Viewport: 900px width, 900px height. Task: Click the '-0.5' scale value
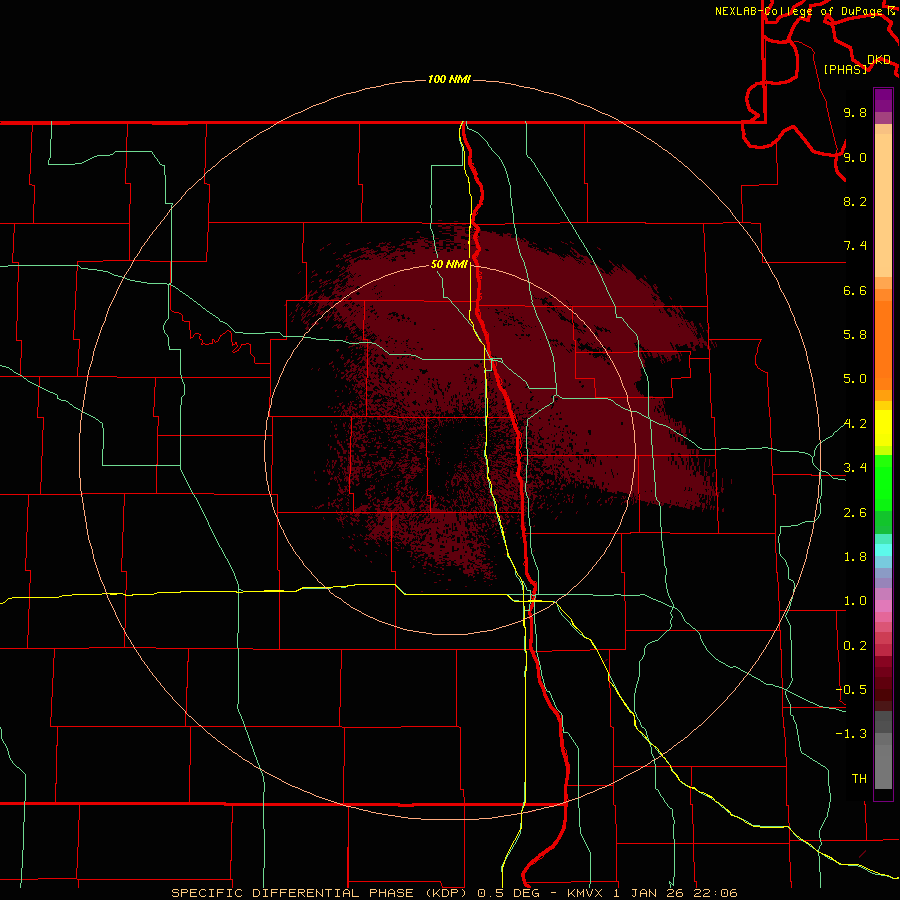tap(851, 689)
